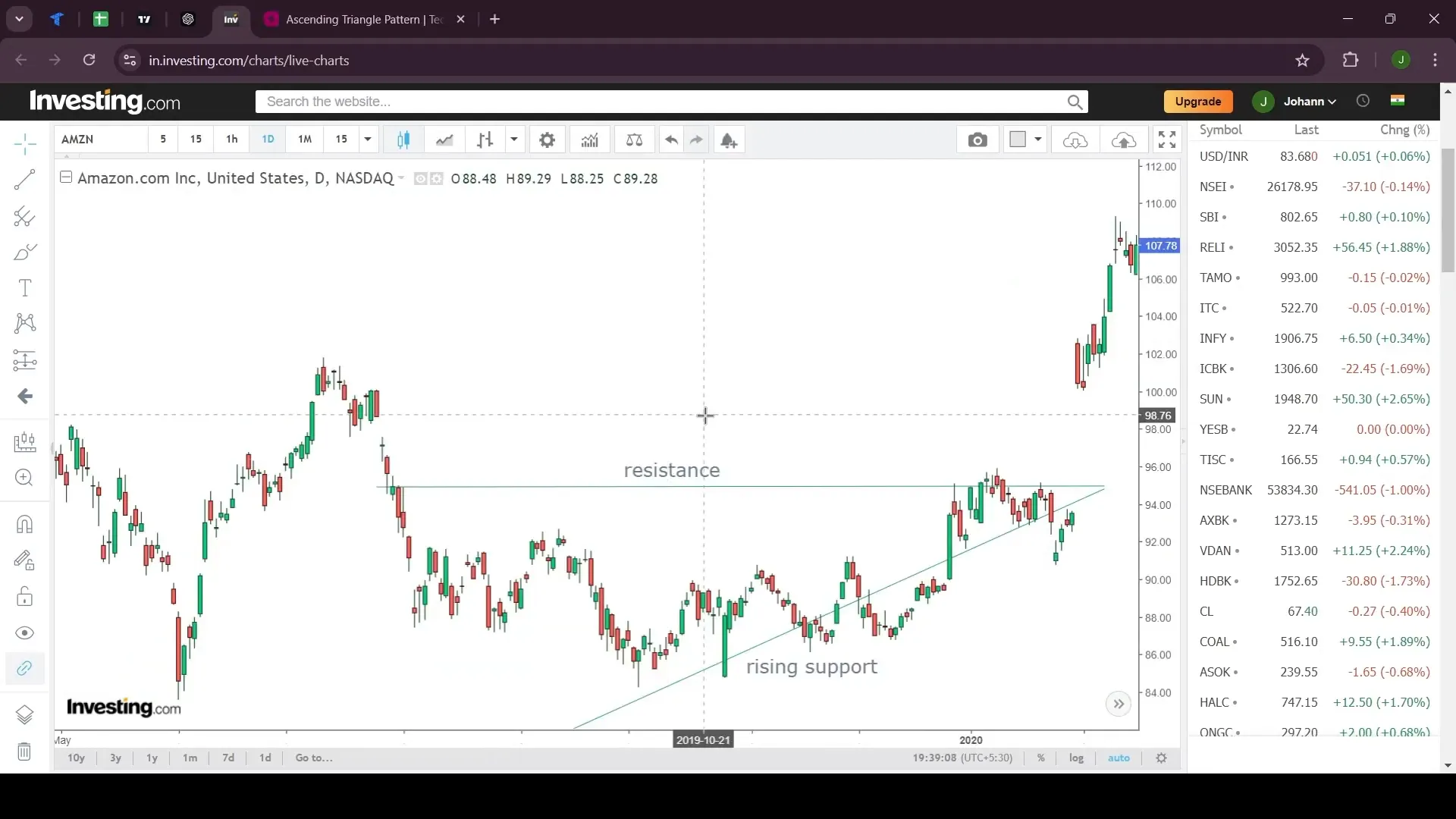Toggle log scale
1456x819 pixels.
(x=1076, y=758)
